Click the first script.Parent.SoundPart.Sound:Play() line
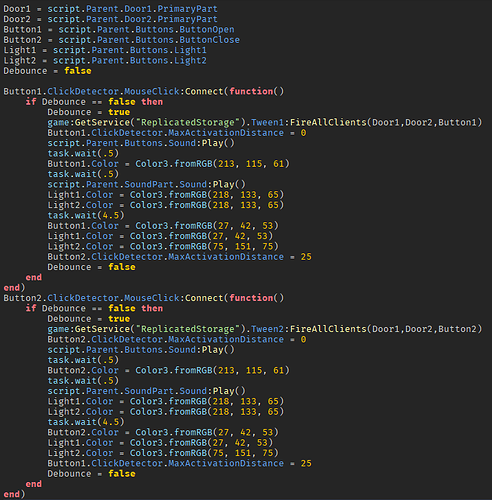Image resolution: width=492 pixels, height=500 pixels. [146, 184]
